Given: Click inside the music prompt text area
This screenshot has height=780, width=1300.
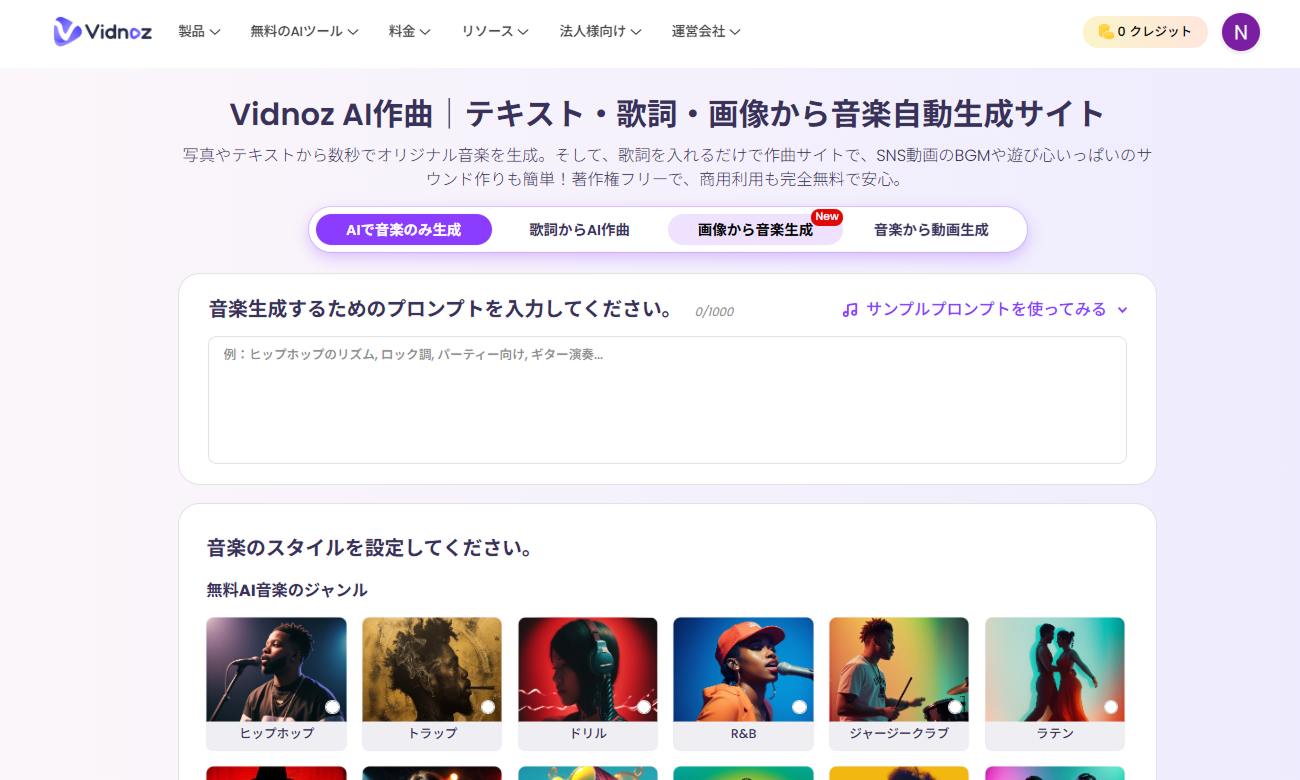Looking at the screenshot, I should click(667, 400).
